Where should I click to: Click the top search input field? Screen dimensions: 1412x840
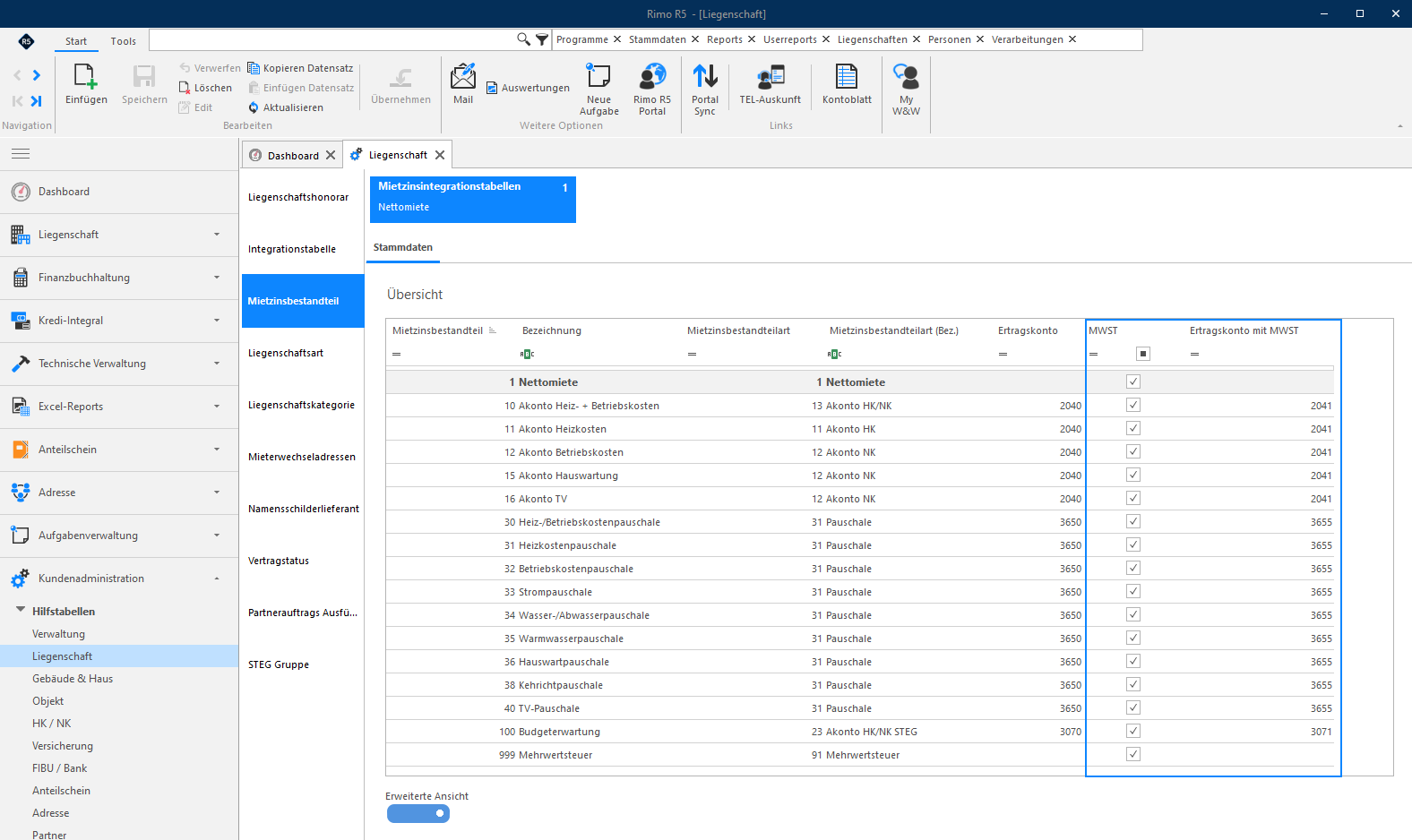(x=332, y=39)
